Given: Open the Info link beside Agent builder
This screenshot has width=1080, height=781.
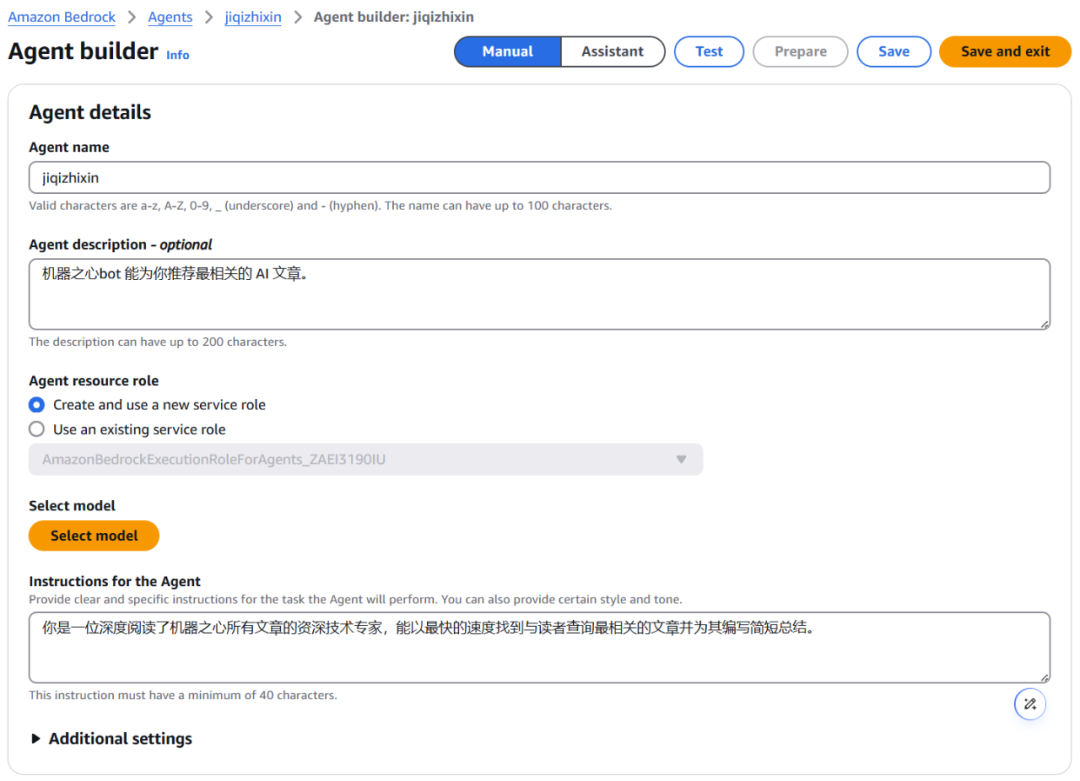Looking at the screenshot, I should point(178,55).
